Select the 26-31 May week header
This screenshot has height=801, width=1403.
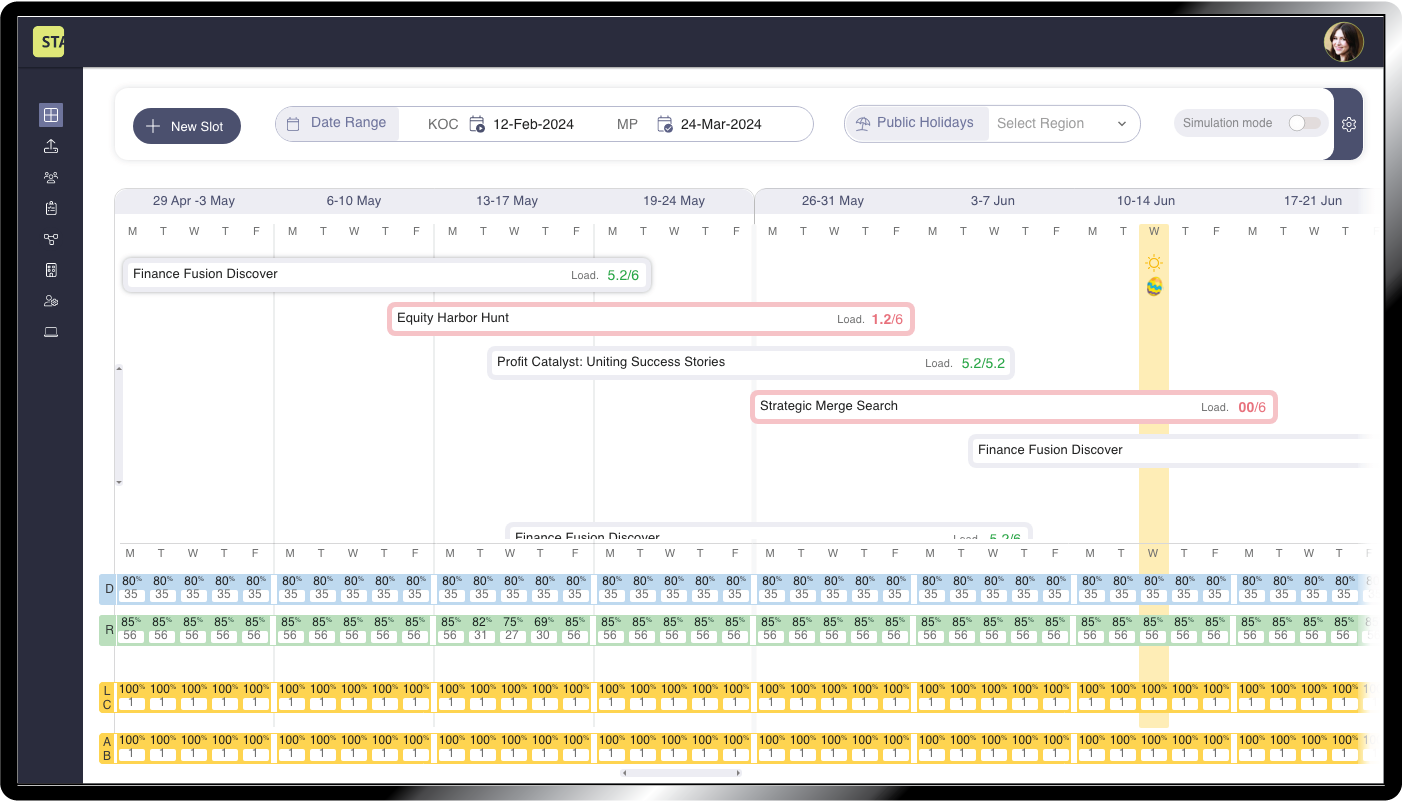(x=832, y=201)
